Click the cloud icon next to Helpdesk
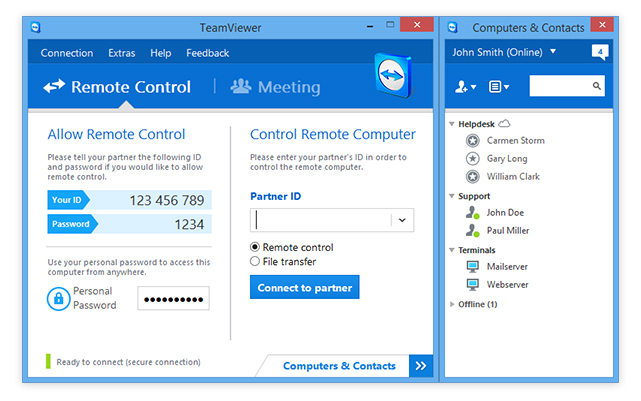641x401 pixels. click(x=505, y=123)
